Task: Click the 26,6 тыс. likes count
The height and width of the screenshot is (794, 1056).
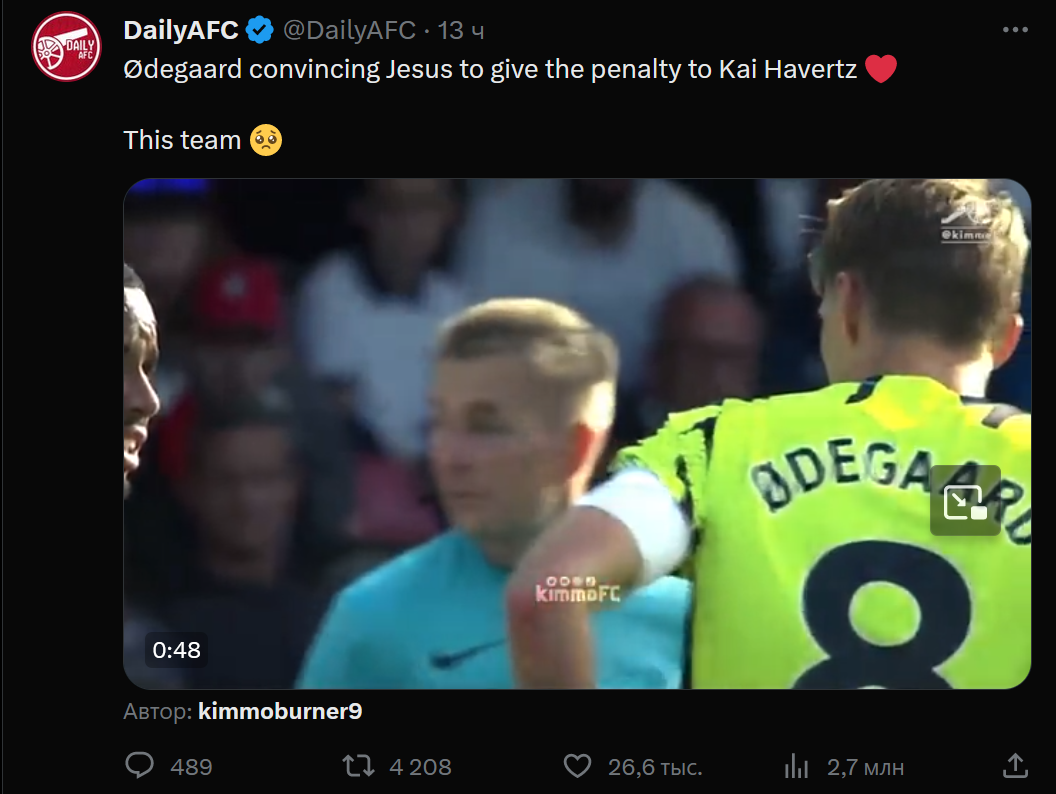Action: tap(655, 767)
